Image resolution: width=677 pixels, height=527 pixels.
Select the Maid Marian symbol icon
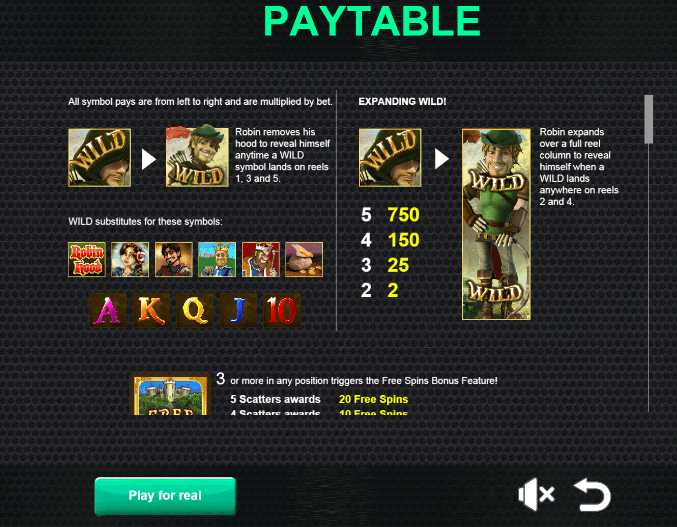click(x=130, y=259)
